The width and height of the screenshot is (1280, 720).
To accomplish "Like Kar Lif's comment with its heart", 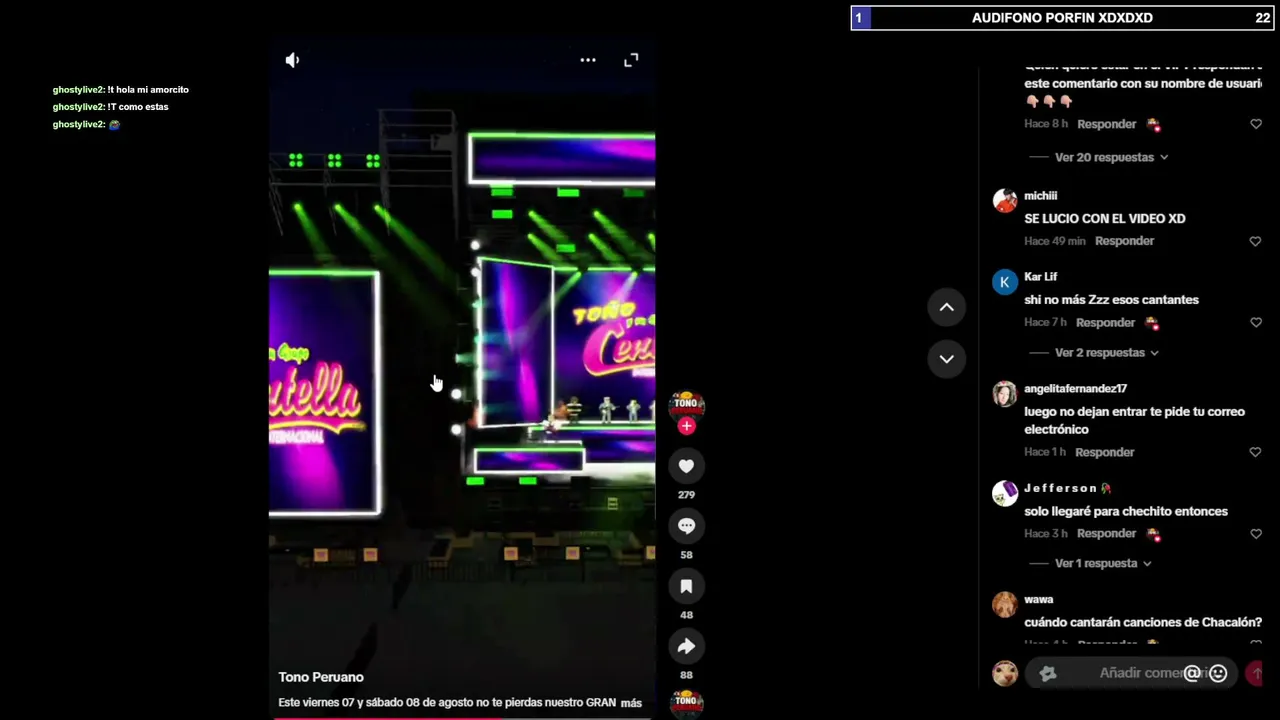I will (x=1255, y=323).
